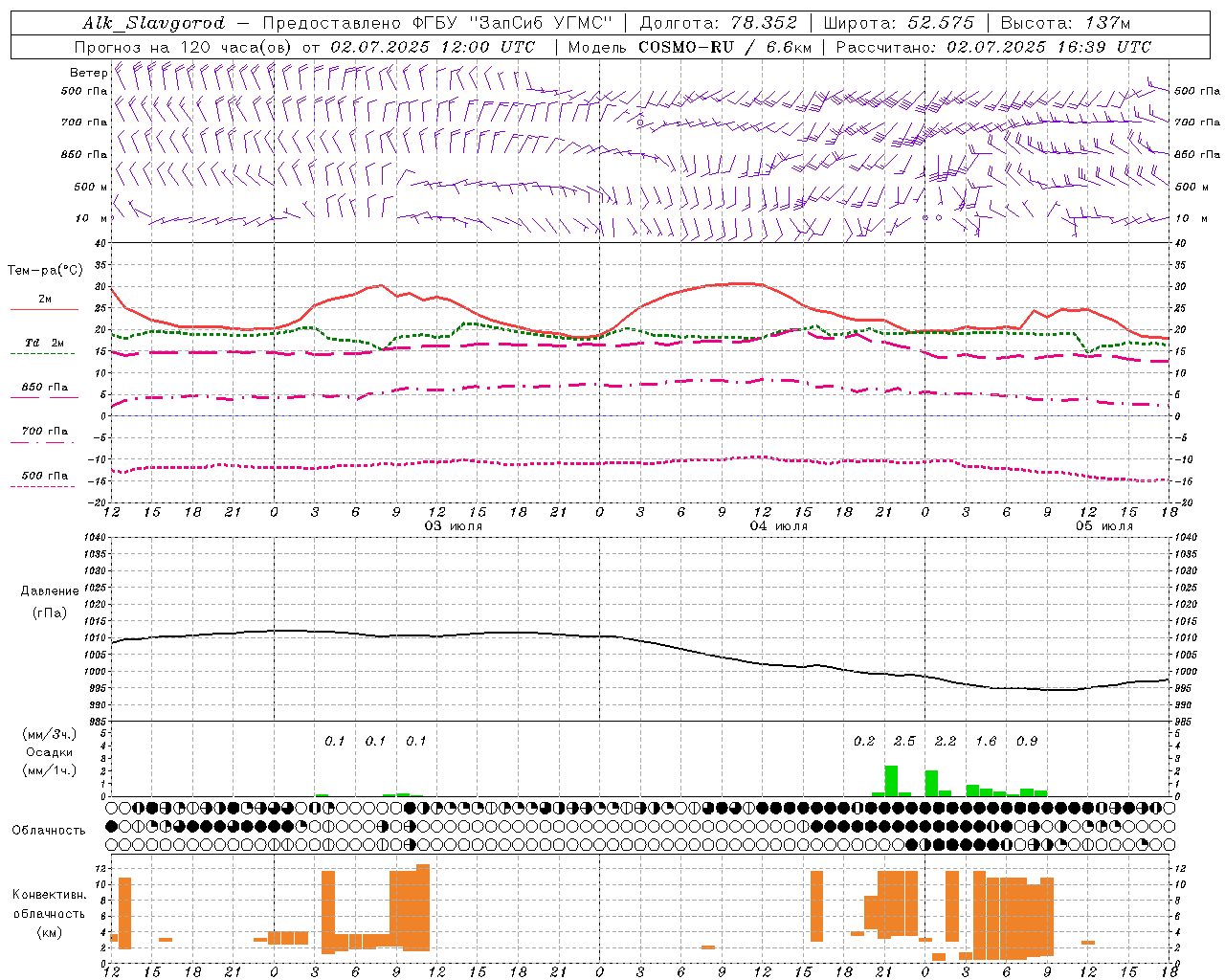The image size is (1225, 980).
Task: Click the Конвективн. label
Action: pos(50,895)
